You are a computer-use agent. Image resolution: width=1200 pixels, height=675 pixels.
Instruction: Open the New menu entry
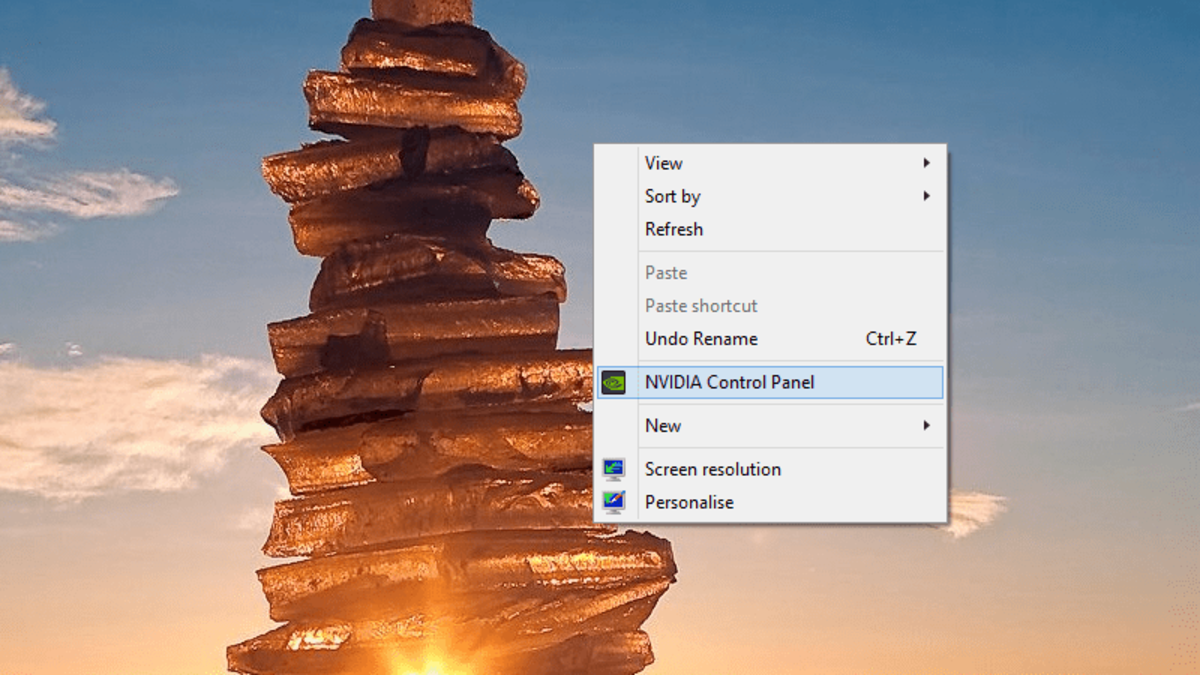pyautogui.click(x=770, y=425)
